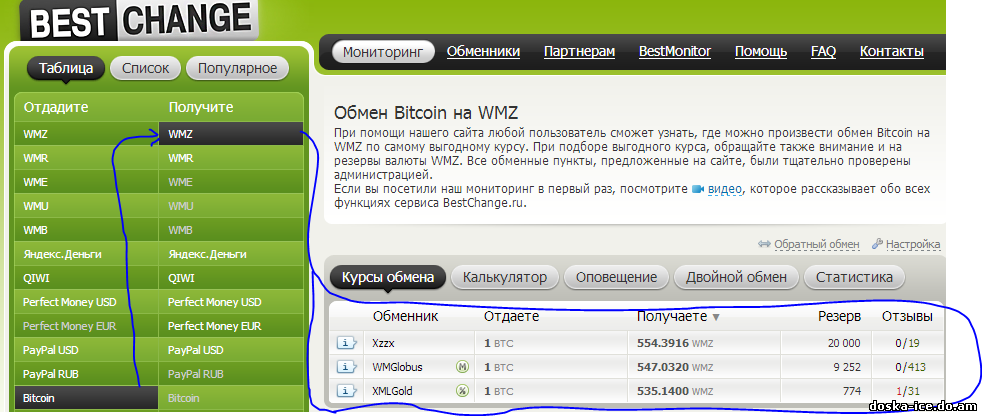Click the video camera icon before видео
The height and width of the screenshot is (416, 982).
click(698, 189)
